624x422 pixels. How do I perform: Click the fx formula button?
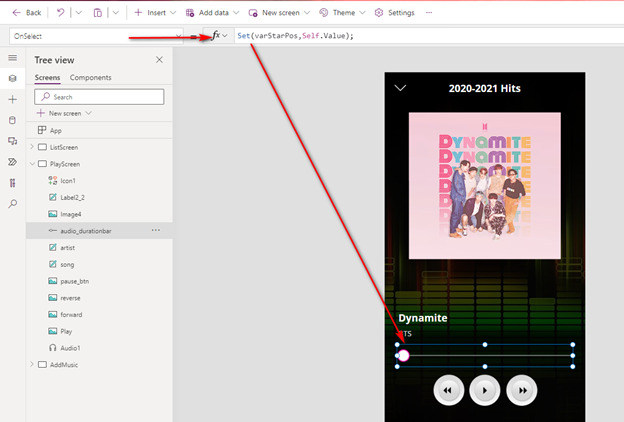218,35
